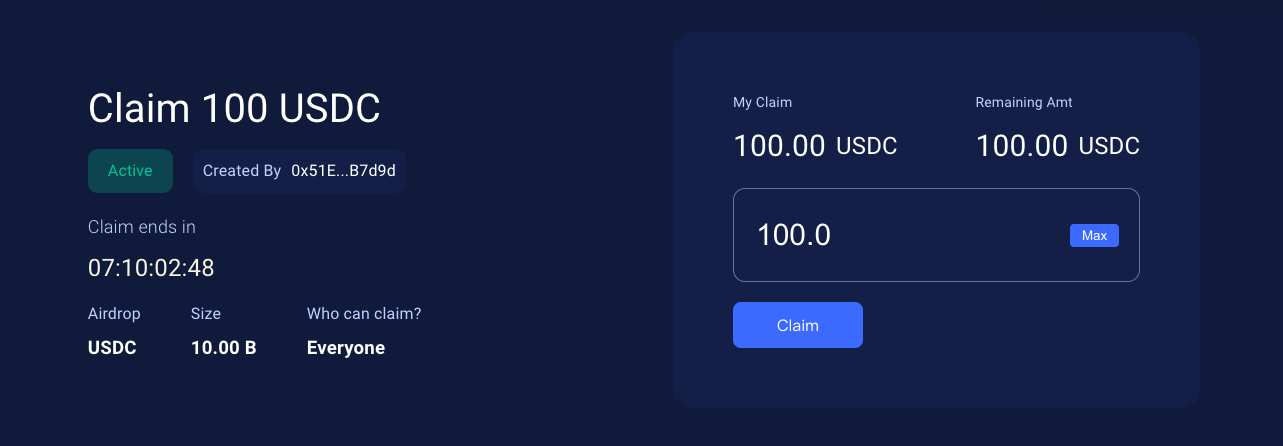Viewport: 1283px width, 446px height.
Task: Select the Active status badge
Action: click(130, 171)
